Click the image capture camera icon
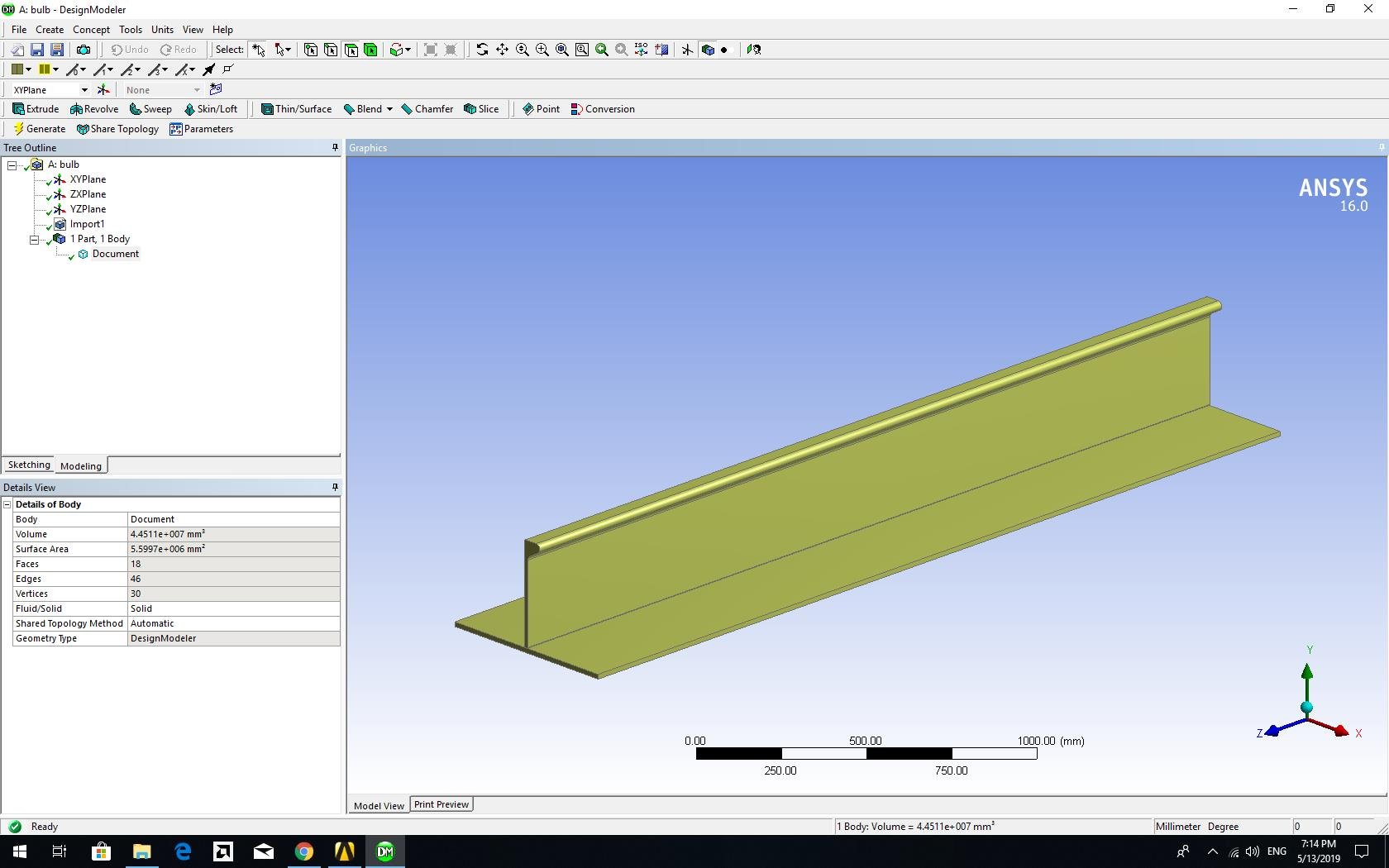This screenshot has width=1389, height=868. coord(83,50)
